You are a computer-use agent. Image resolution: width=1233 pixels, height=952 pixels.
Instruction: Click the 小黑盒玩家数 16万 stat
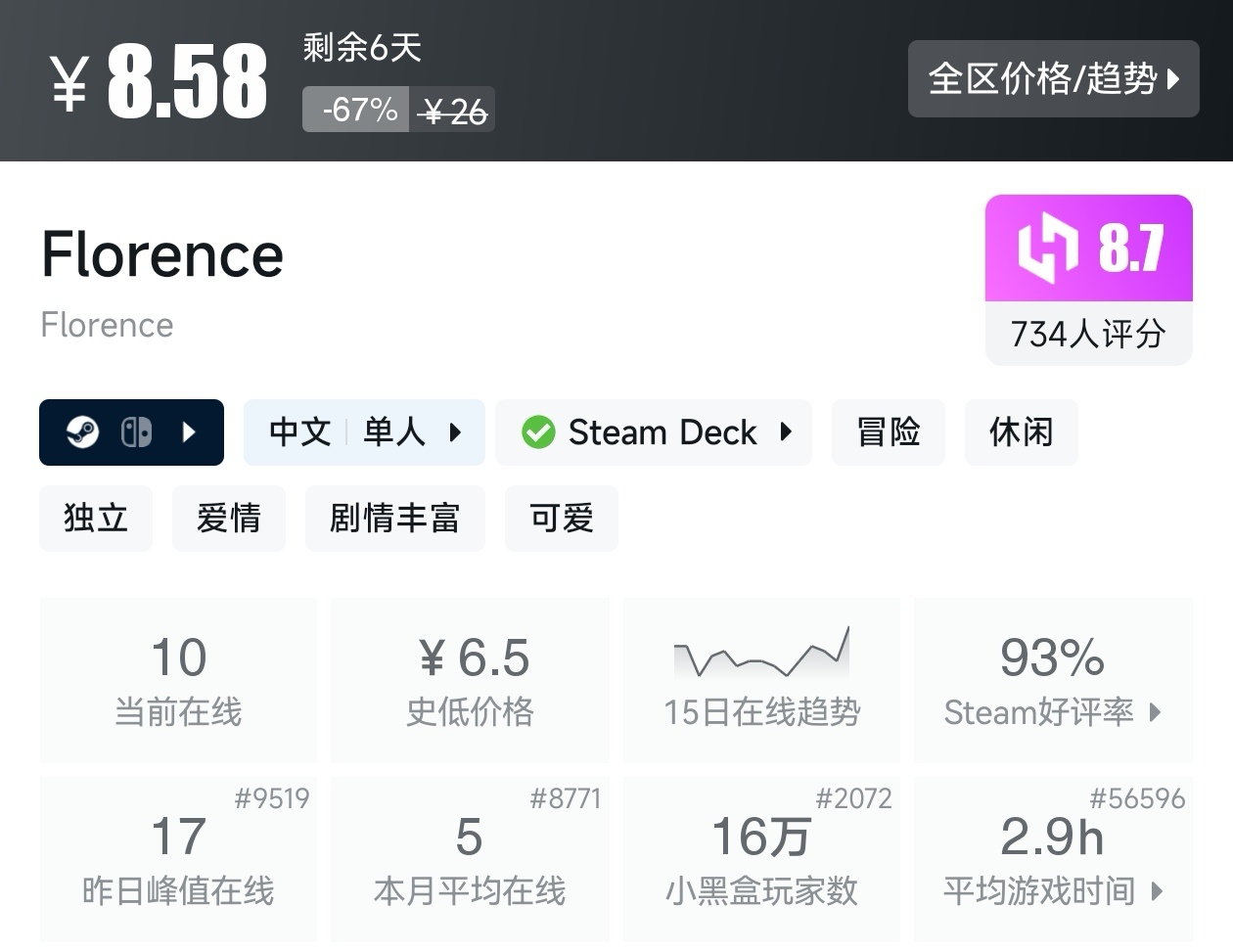[x=762, y=859]
